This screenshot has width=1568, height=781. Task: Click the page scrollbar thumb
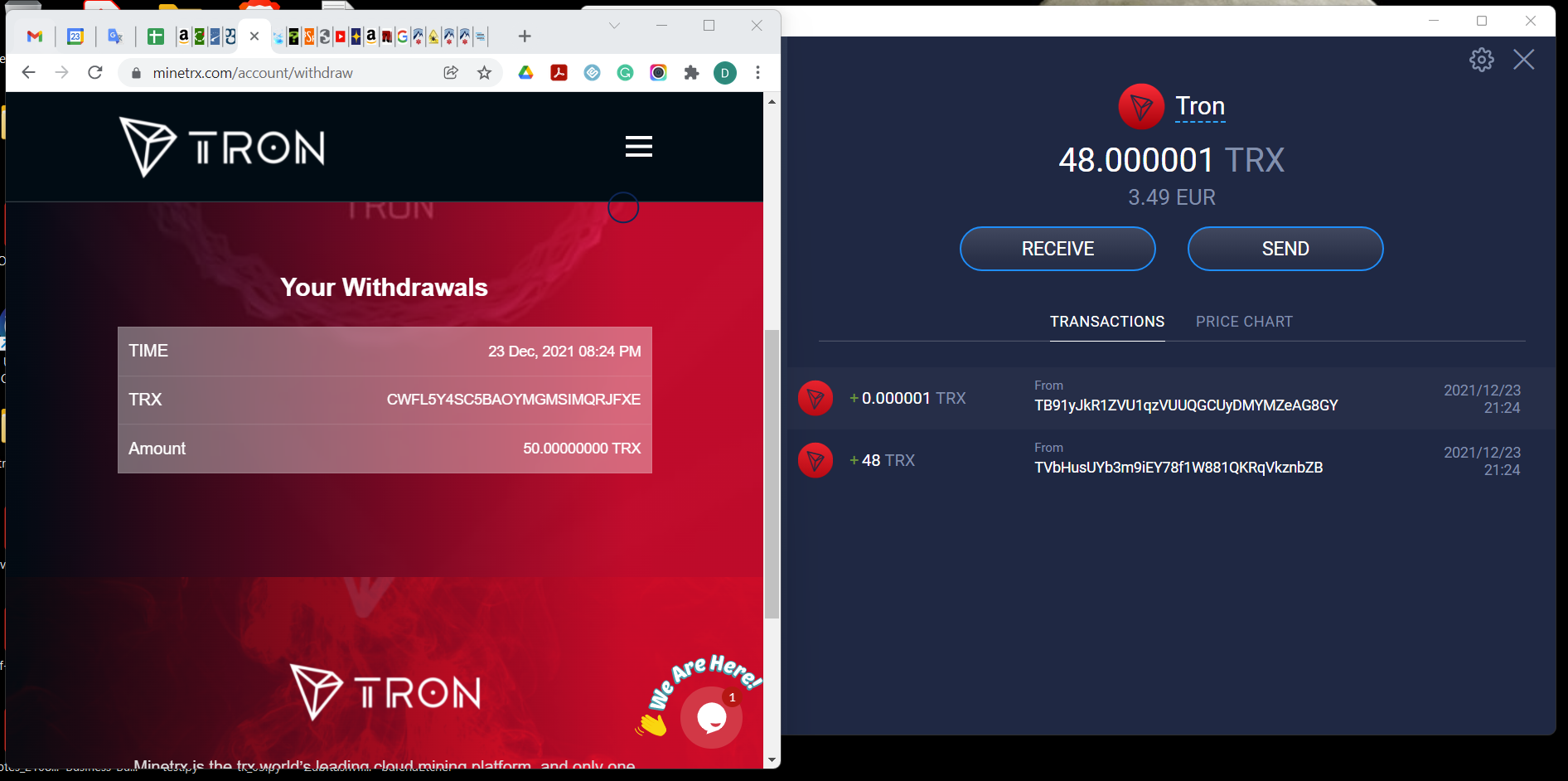tap(772, 474)
